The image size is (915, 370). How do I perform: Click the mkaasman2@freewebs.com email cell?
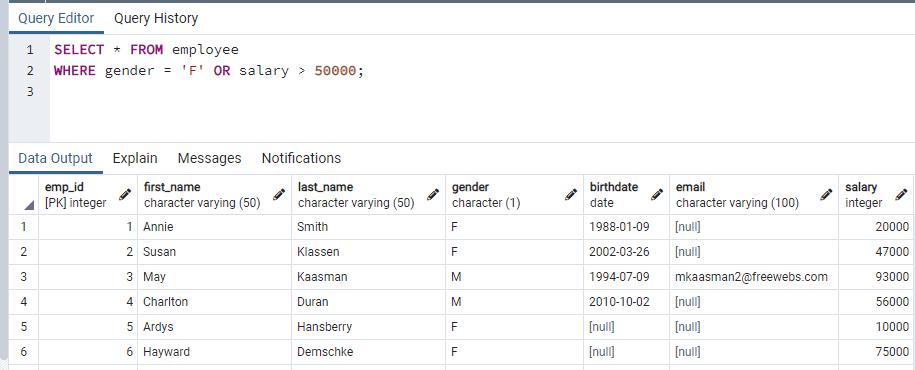(x=754, y=277)
